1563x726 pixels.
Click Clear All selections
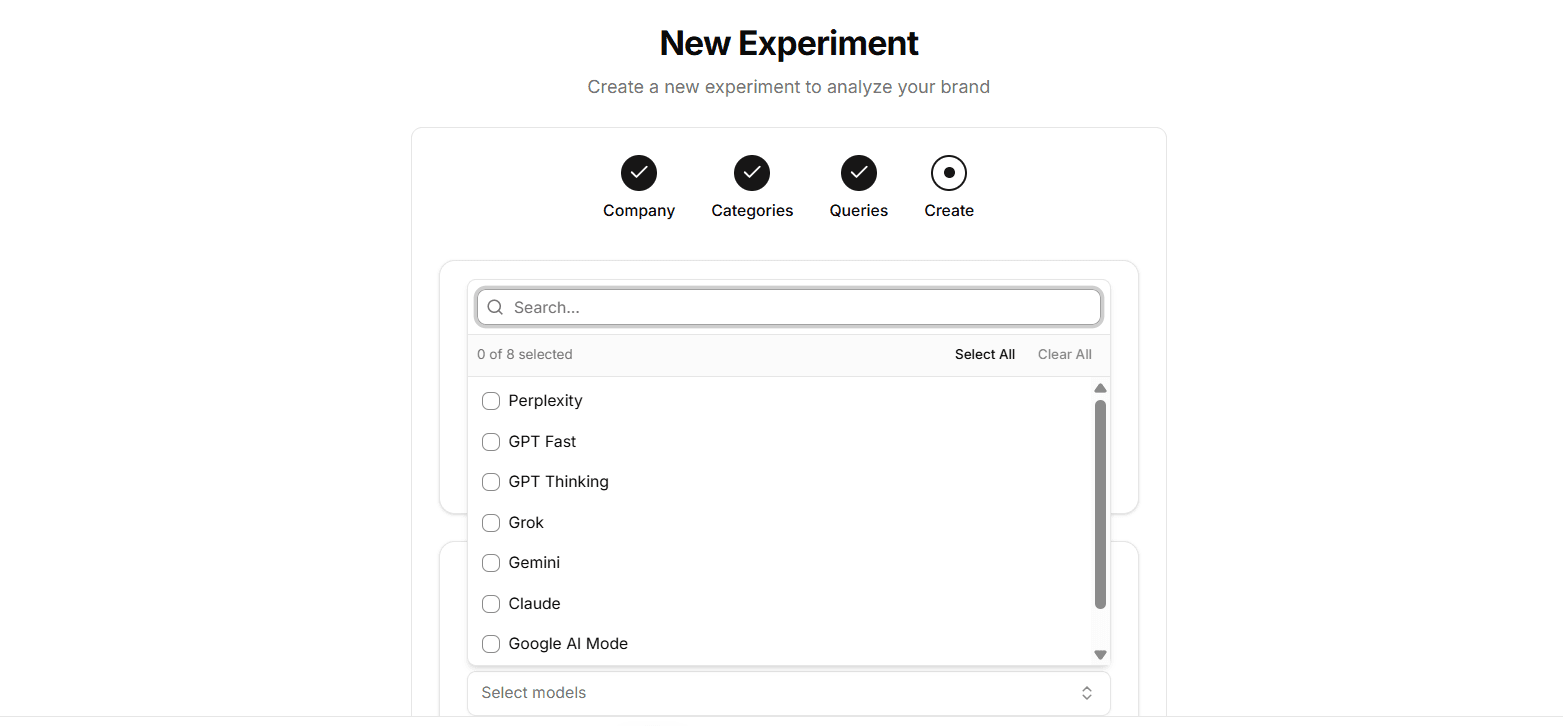(x=1065, y=354)
